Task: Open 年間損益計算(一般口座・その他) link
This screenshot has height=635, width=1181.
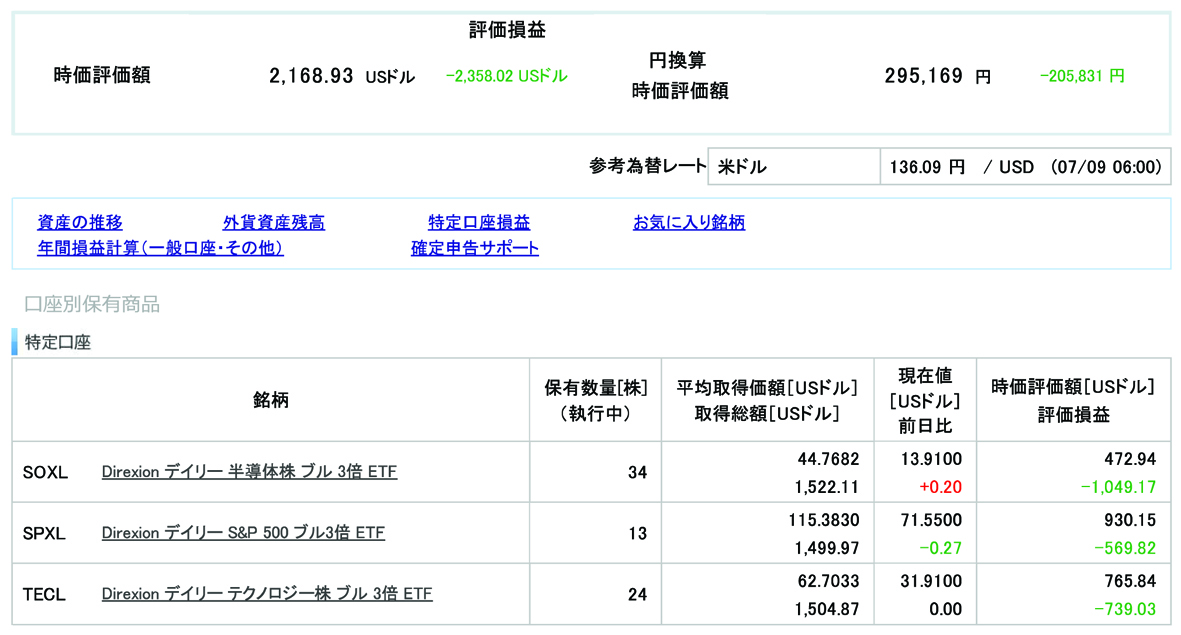Action: [160, 248]
